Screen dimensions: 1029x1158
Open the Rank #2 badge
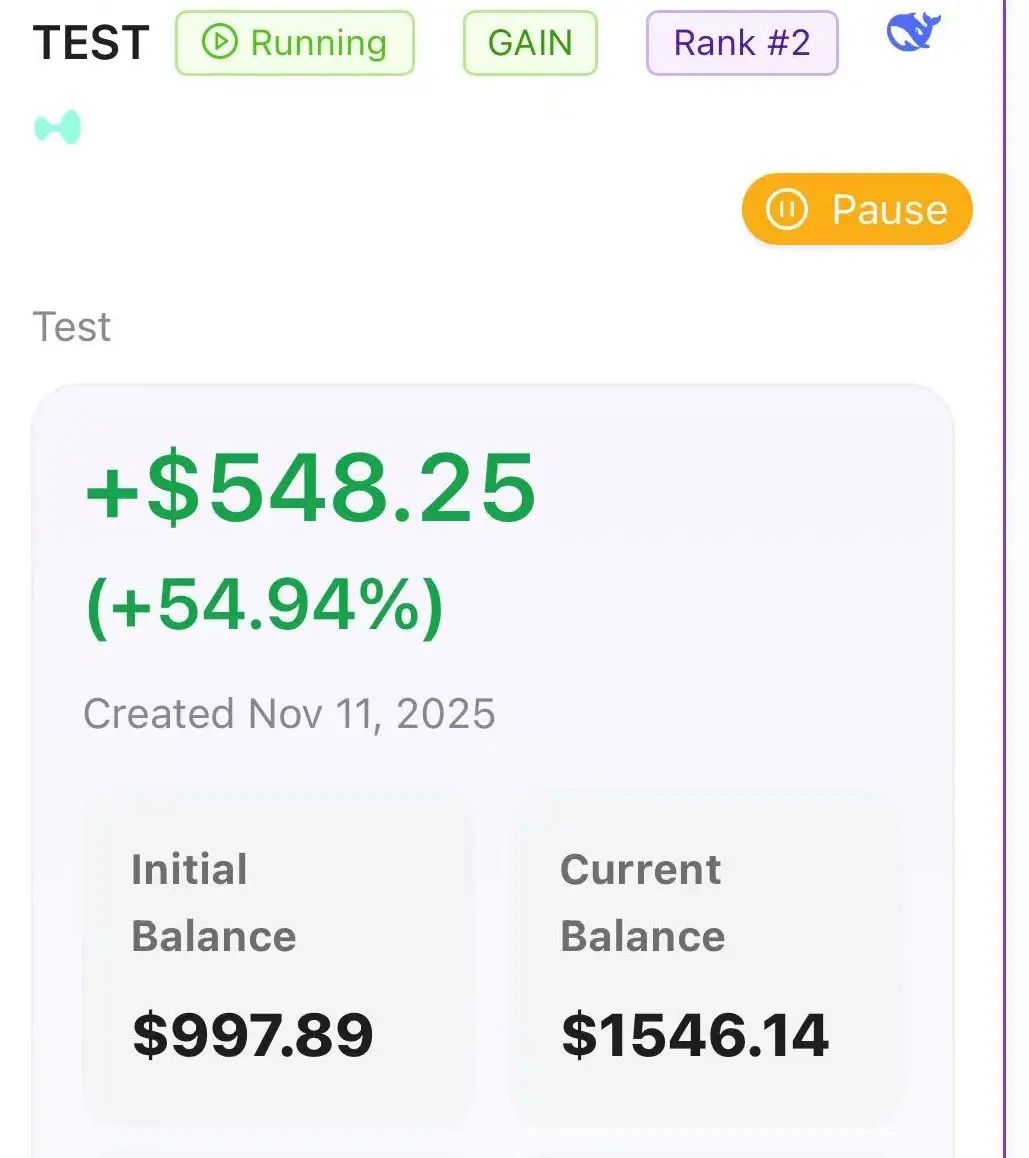tap(742, 43)
